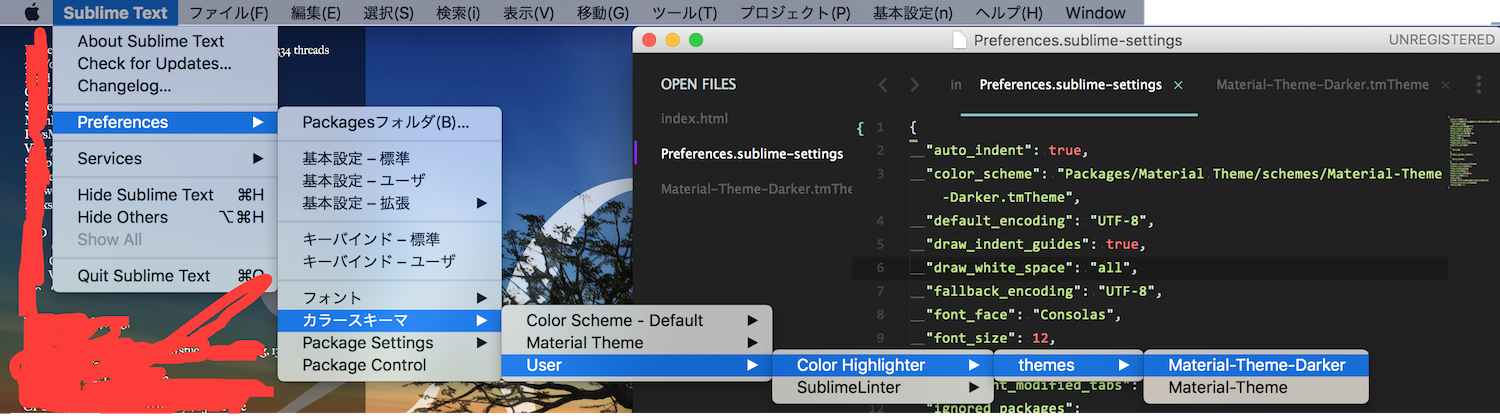1500x420 pixels.
Task: Open 基本設定 – ユーザ
Action: coord(389,180)
